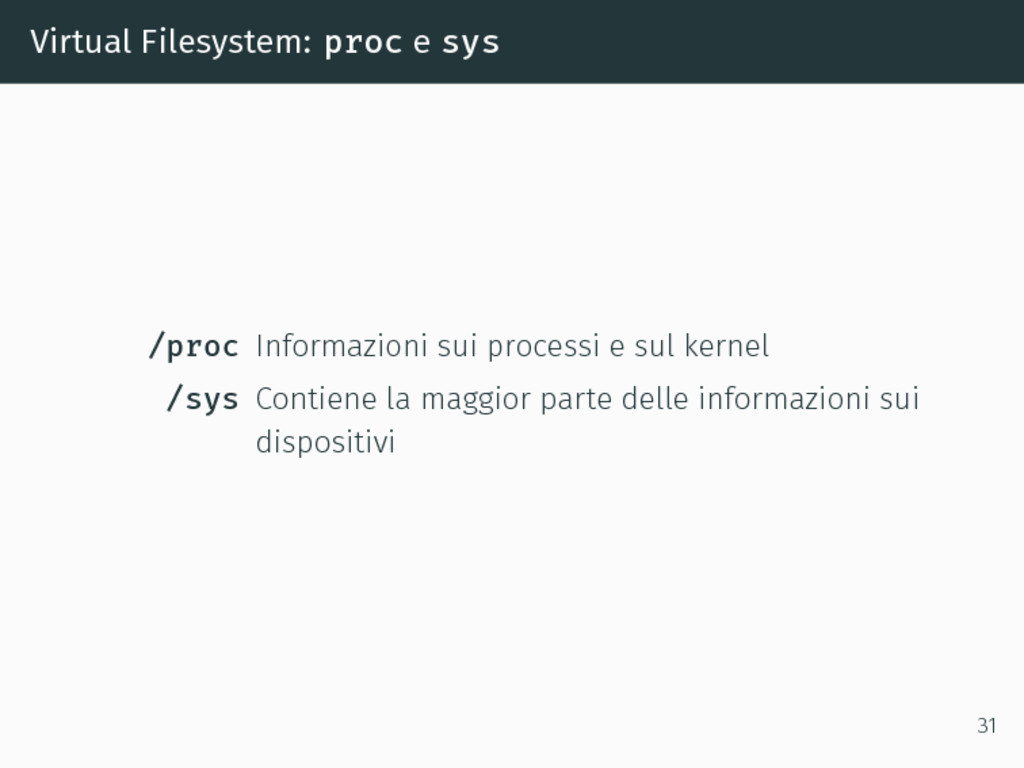
Task: Click the word 'processi' in the first line
Action: coord(543,347)
